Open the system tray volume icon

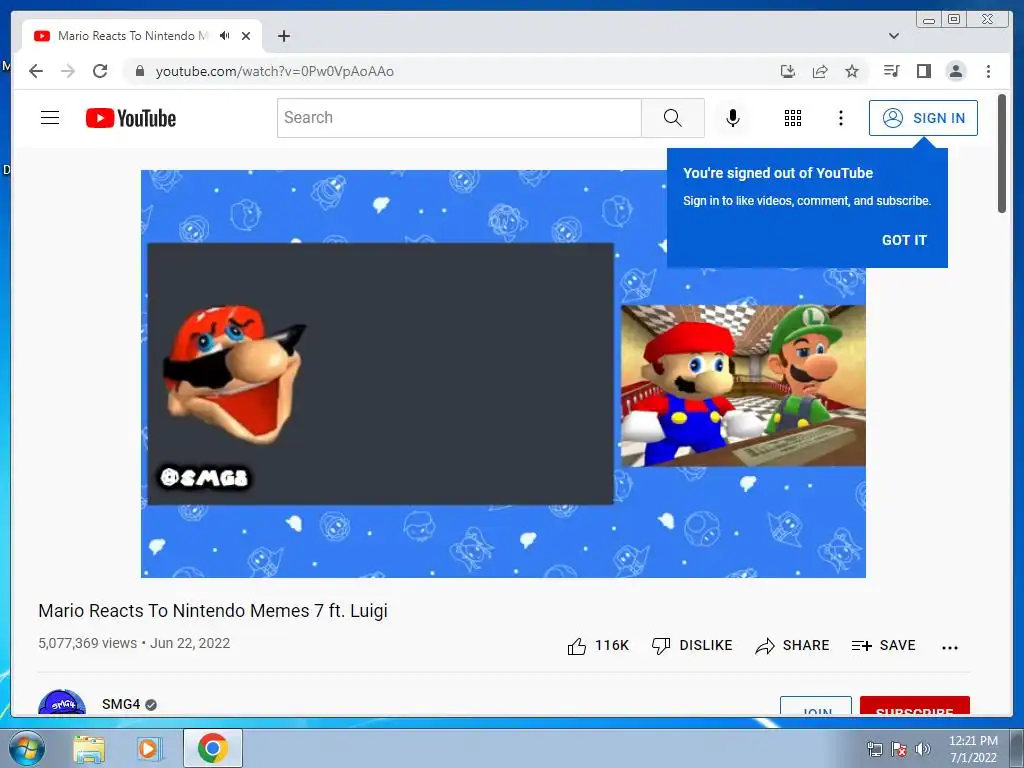(x=923, y=749)
